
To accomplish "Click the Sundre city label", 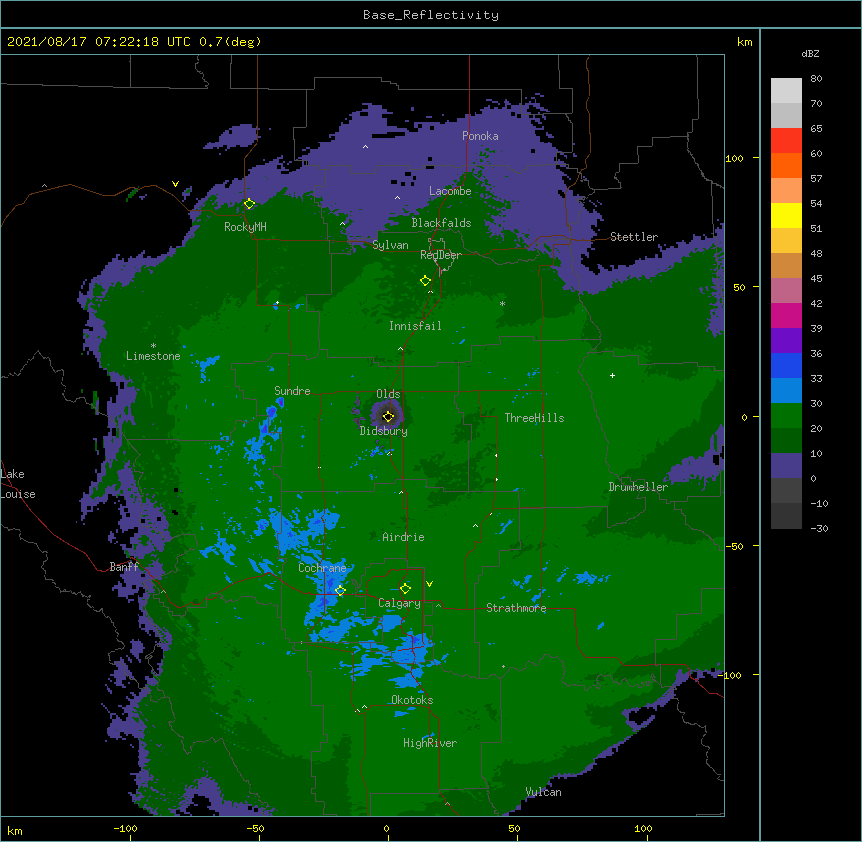I will 292,391.
